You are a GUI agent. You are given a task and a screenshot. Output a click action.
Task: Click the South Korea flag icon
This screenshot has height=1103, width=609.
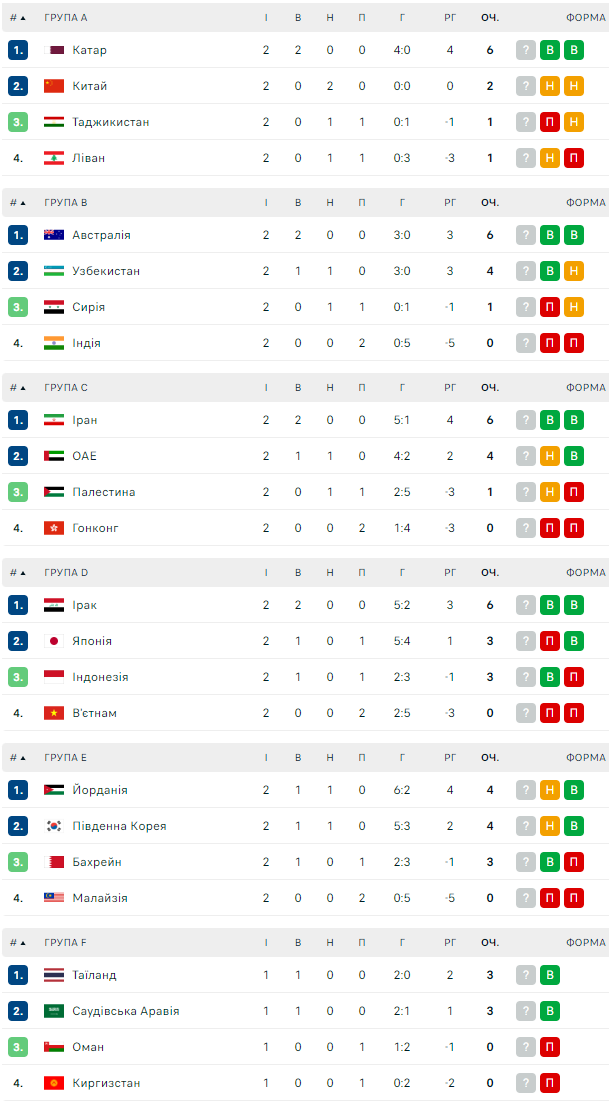point(54,826)
